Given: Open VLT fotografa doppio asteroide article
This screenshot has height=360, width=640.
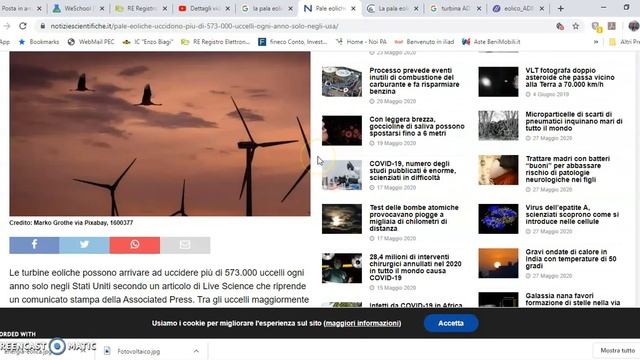Looking at the screenshot, I should tap(570, 77).
